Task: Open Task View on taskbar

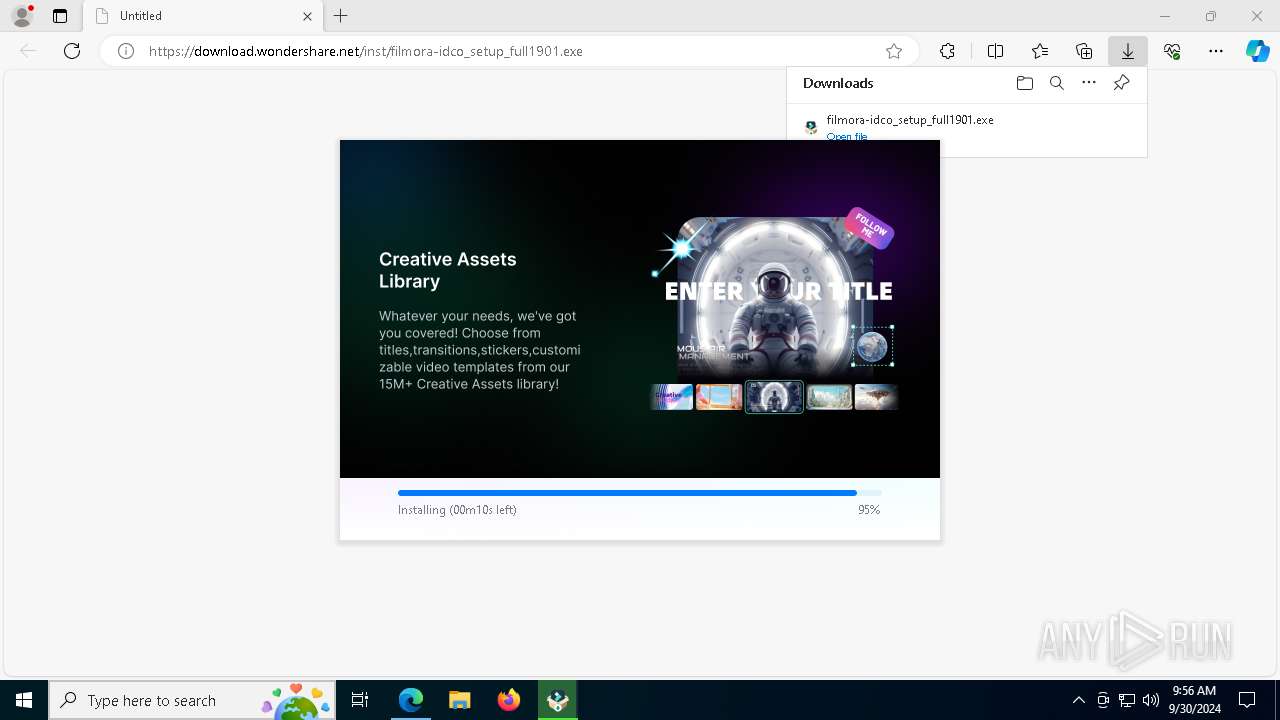Action: 360,700
